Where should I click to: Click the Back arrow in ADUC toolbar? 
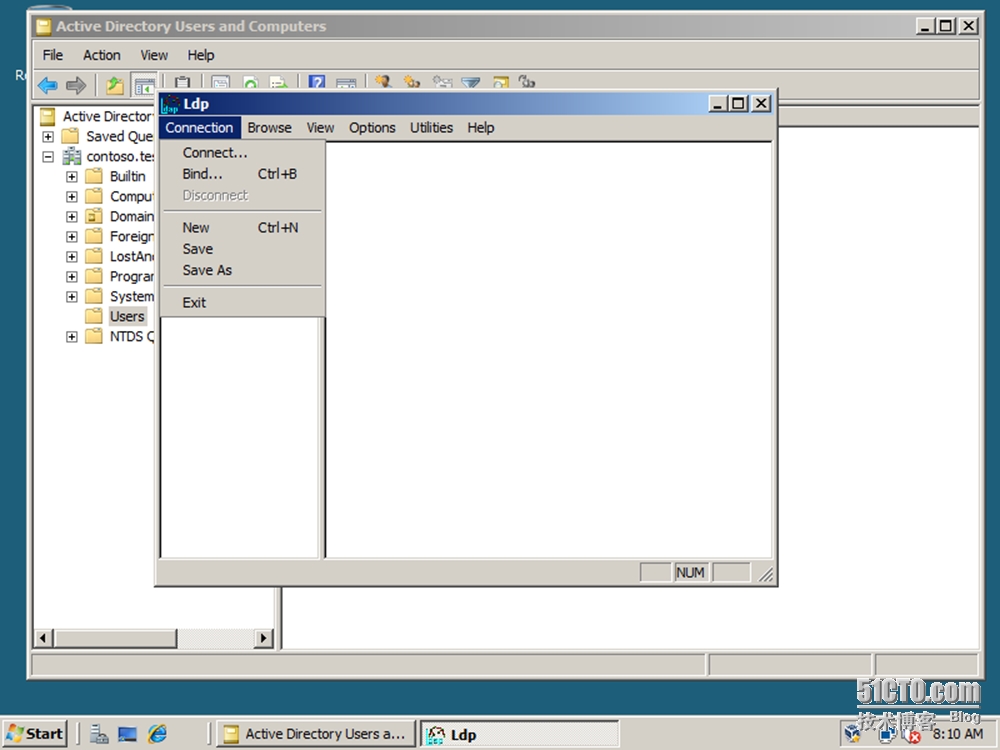48,84
